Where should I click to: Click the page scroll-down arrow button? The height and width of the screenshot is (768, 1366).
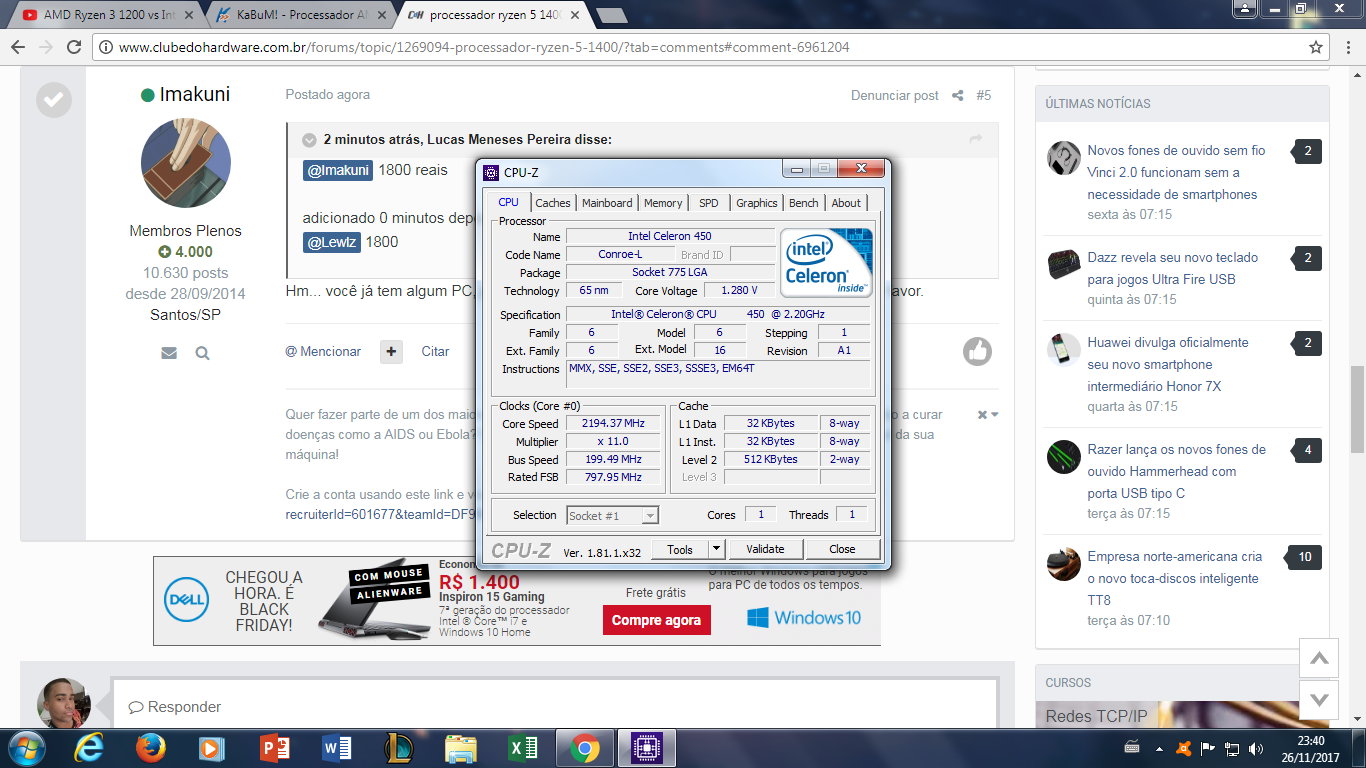click(x=1319, y=699)
